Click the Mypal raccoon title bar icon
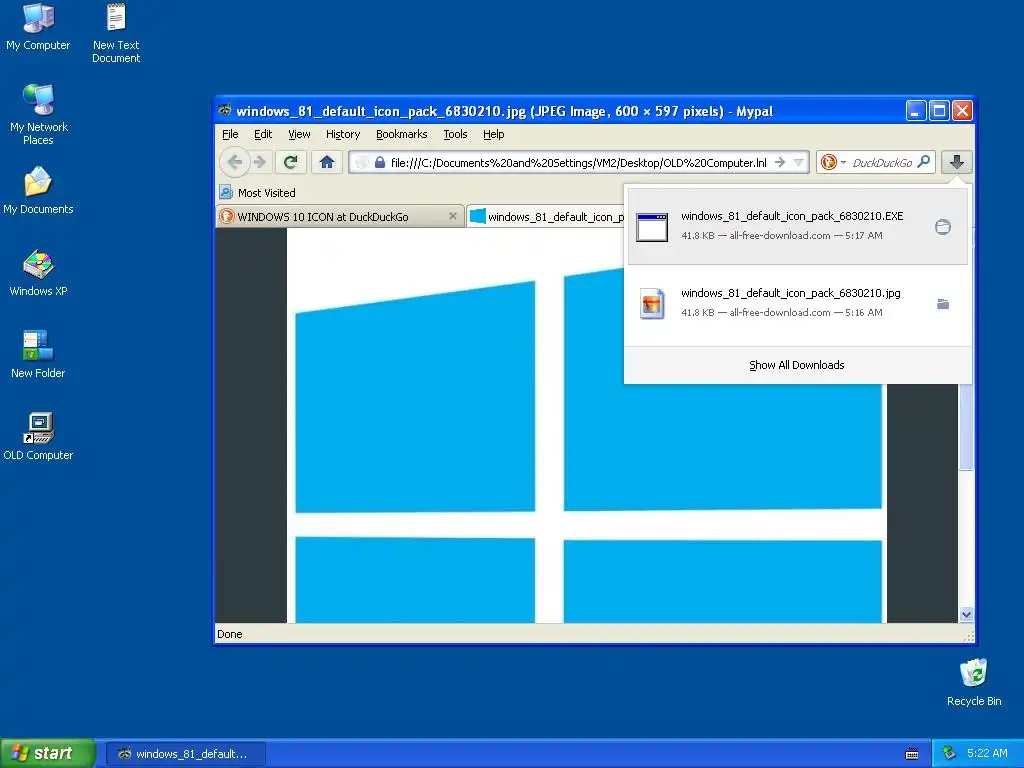The image size is (1024, 768). coord(225,110)
